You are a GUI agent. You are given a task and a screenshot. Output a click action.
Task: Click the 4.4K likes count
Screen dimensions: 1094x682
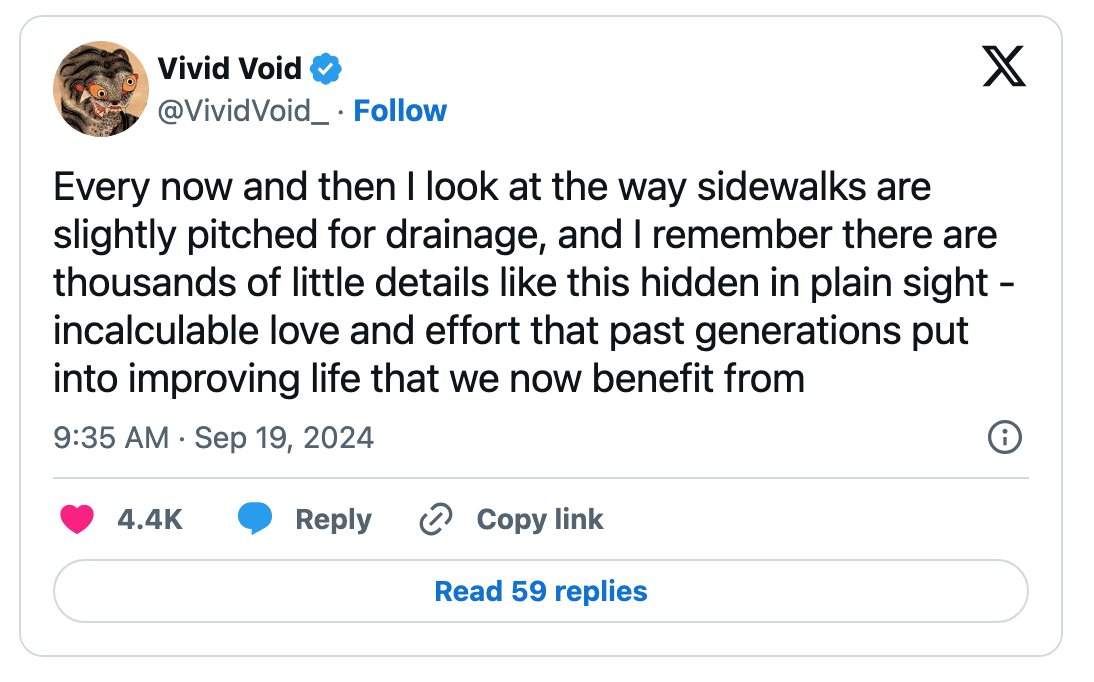150,519
